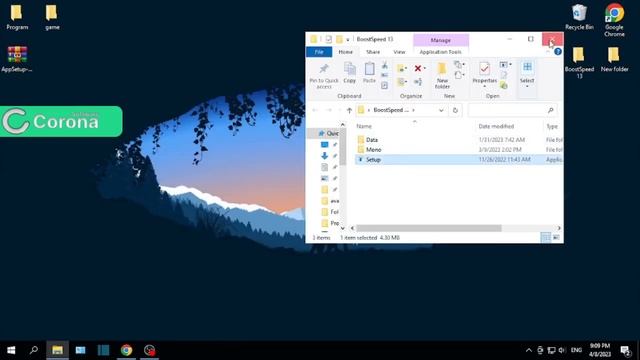Select the Program folder on desktop
The width and height of the screenshot is (640, 360).
pos(17,17)
